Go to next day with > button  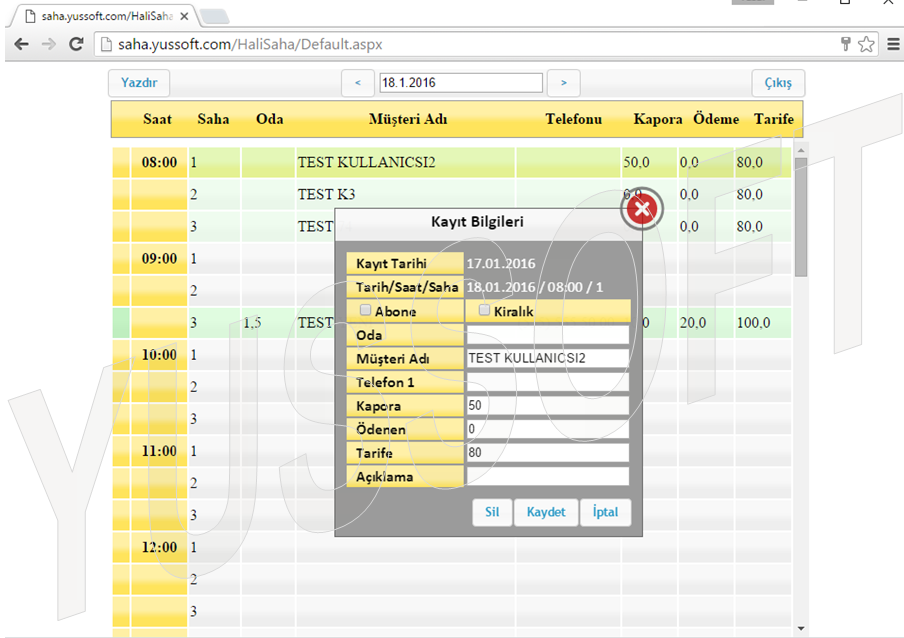(x=563, y=83)
